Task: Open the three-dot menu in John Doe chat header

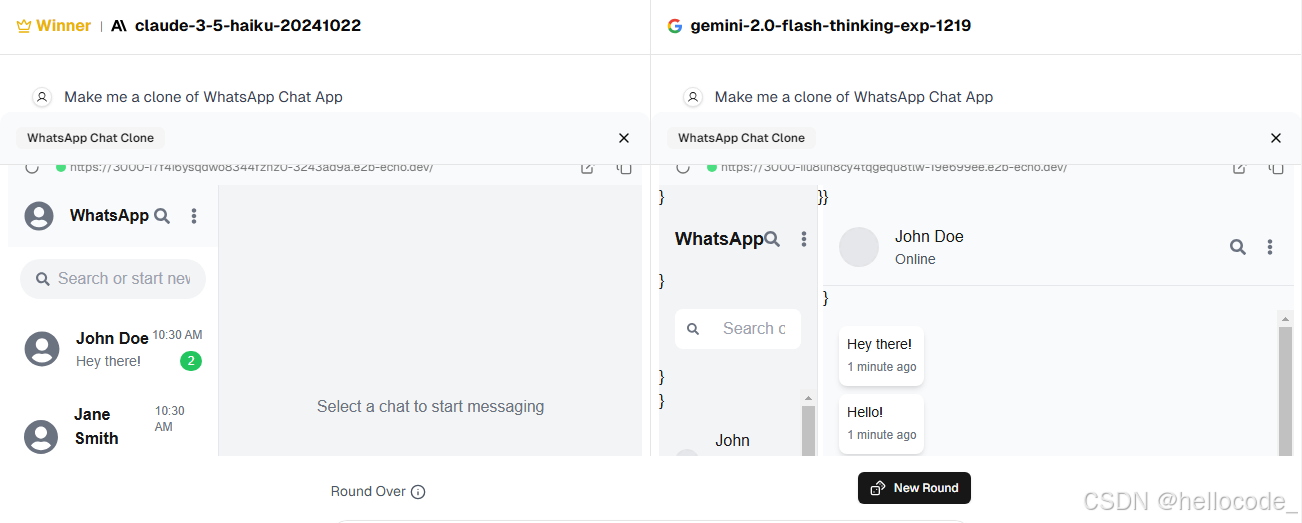Action: coord(1270,247)
